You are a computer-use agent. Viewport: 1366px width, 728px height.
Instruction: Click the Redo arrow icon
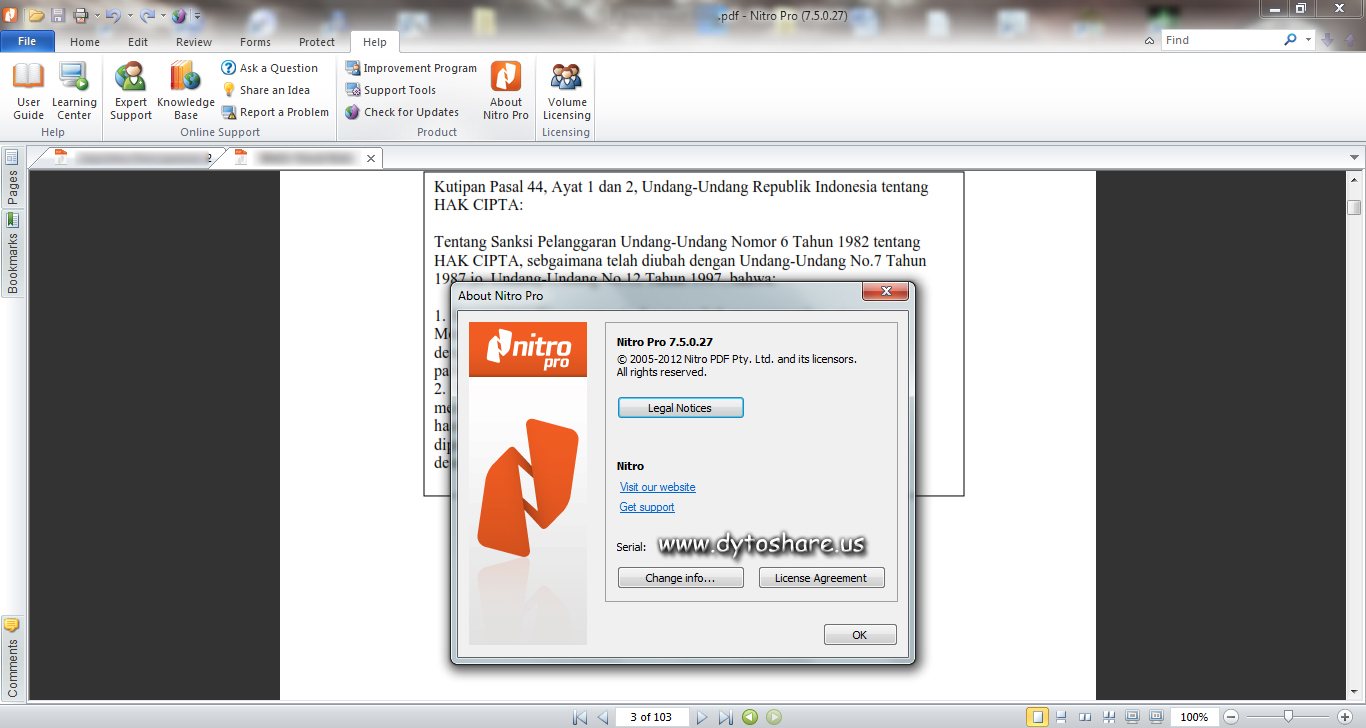point(147,15)
